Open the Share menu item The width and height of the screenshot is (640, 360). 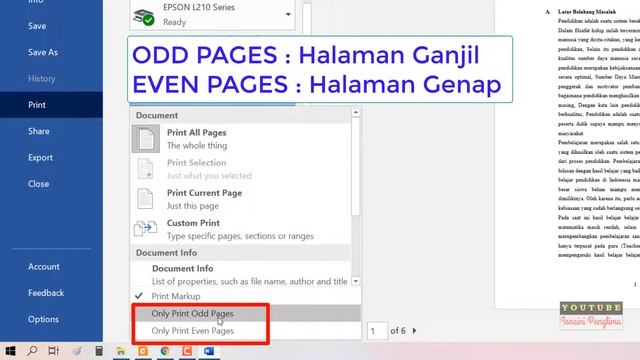39,131
